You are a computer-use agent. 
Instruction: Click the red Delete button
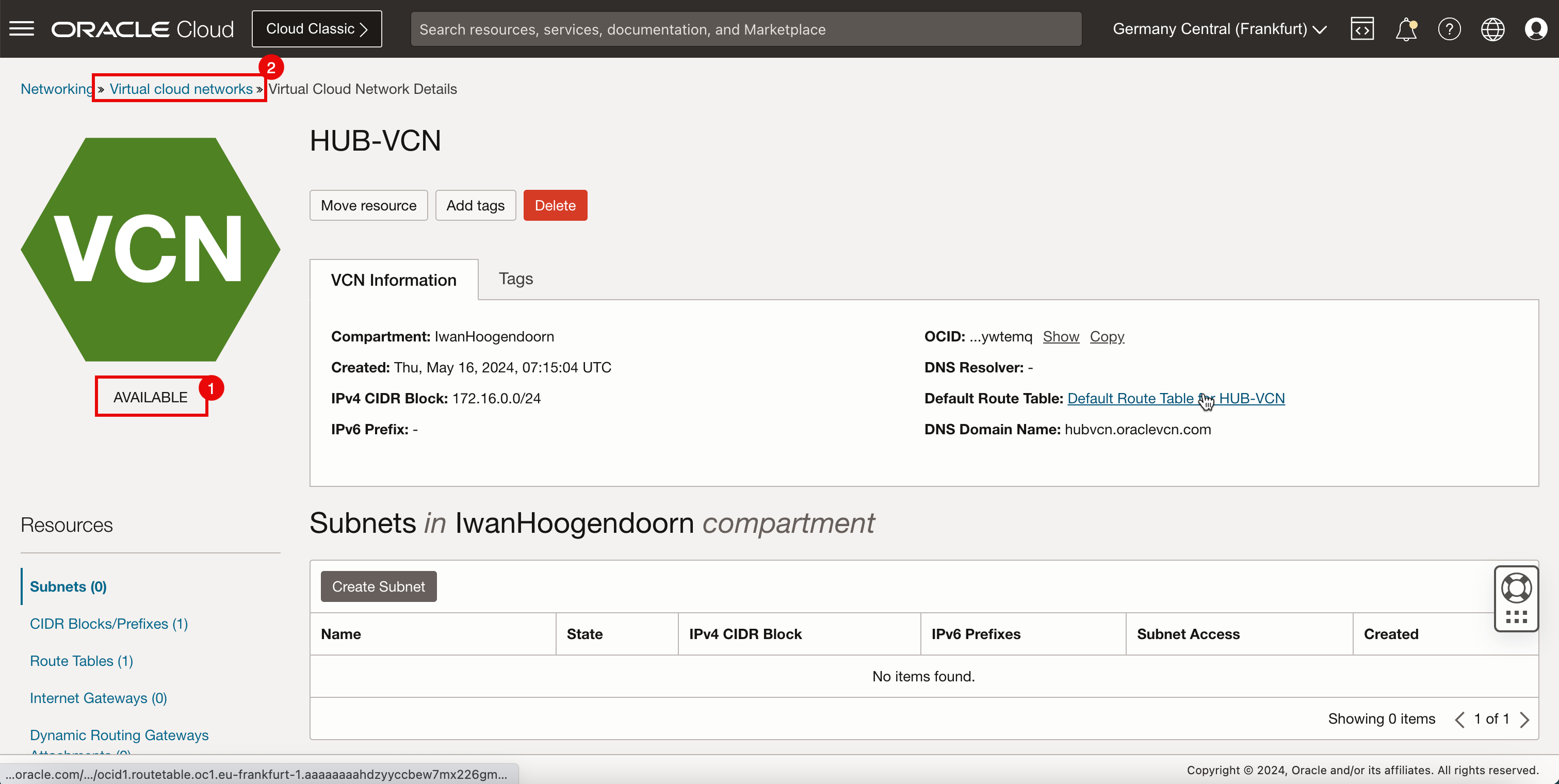(x=555, y=206)
